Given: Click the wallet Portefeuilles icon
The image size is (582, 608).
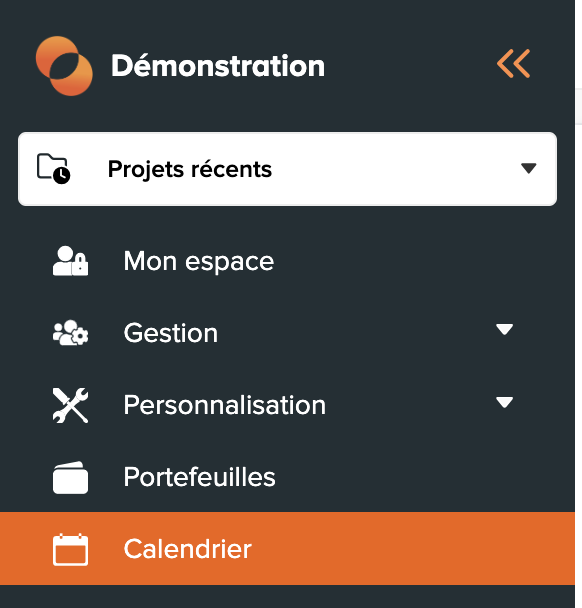Looking at the screenshot, I should click(70, 477).
